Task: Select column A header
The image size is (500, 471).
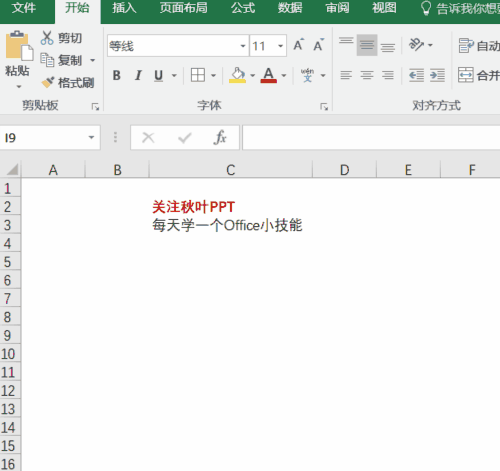Action: (53, 170)
